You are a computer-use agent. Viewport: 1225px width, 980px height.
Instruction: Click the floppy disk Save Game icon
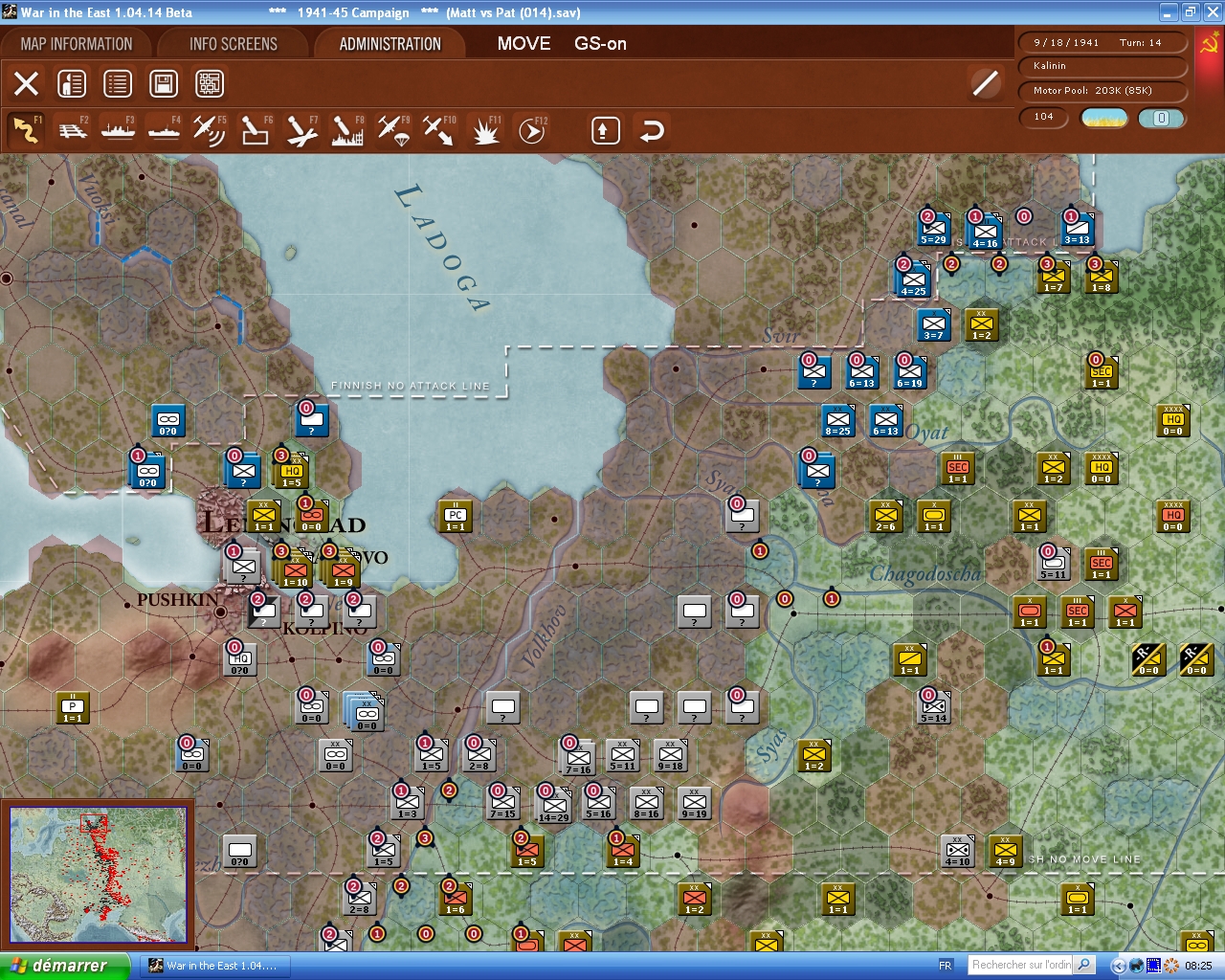(x=164, y=83)
